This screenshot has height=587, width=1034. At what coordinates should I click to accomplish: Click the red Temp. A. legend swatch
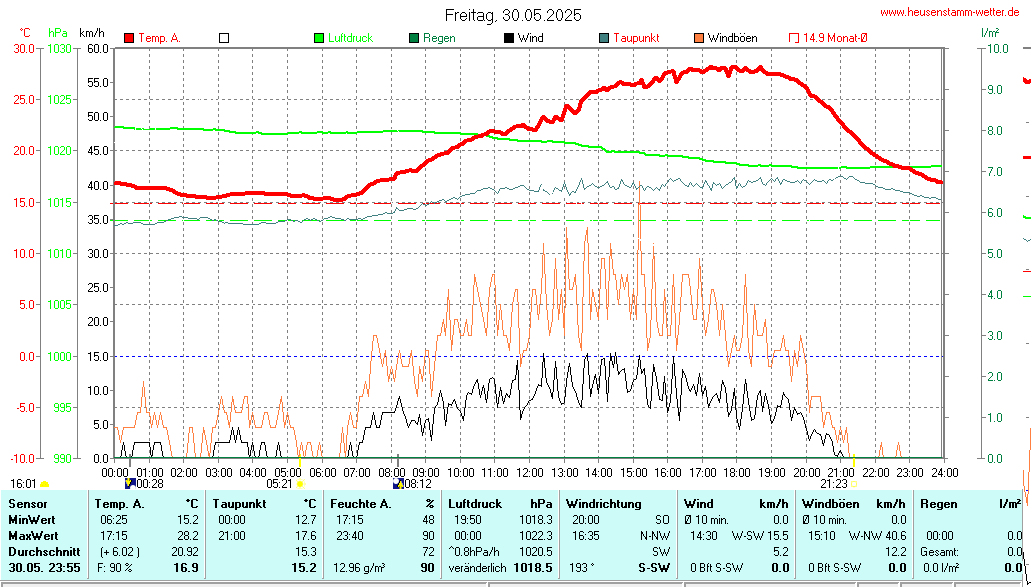[129, 38]
